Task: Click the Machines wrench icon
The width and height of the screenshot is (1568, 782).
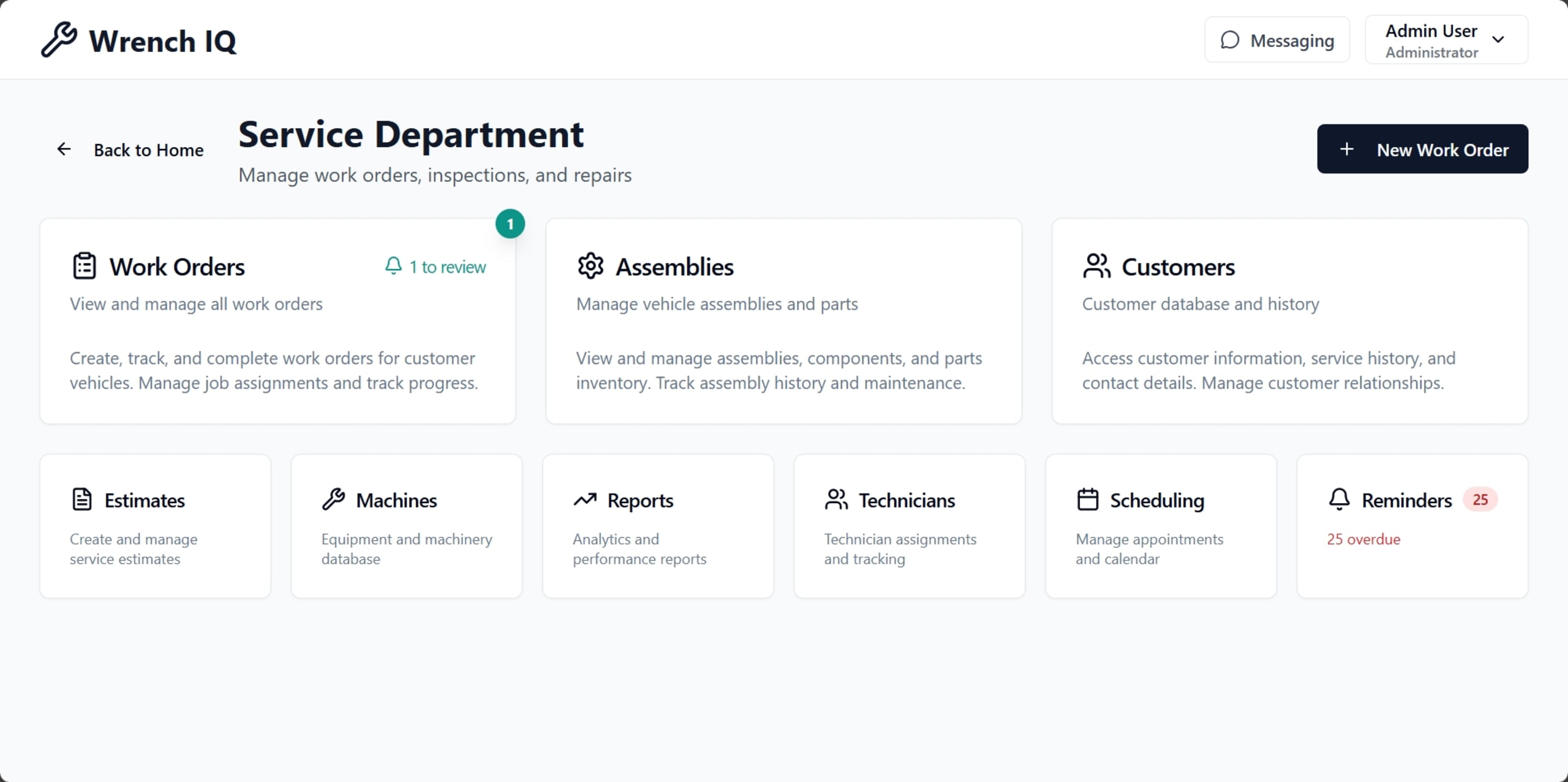Action: 334,499
